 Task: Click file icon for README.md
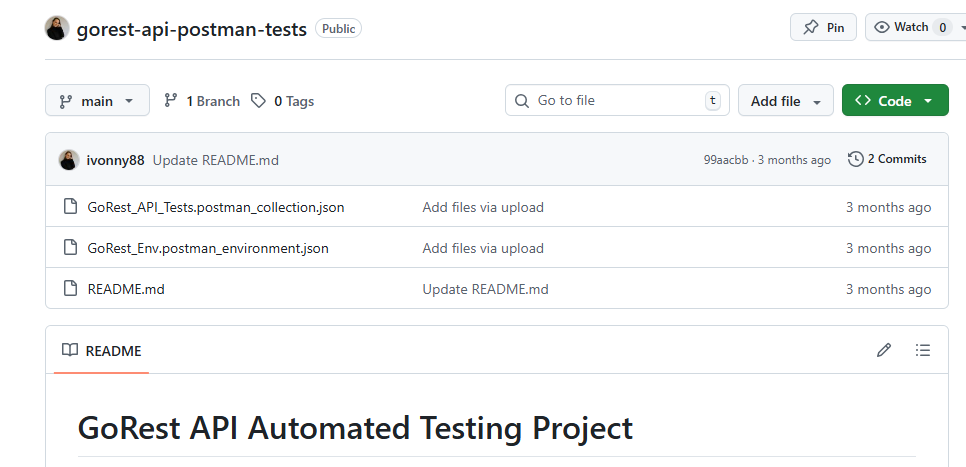click(71, 288)
